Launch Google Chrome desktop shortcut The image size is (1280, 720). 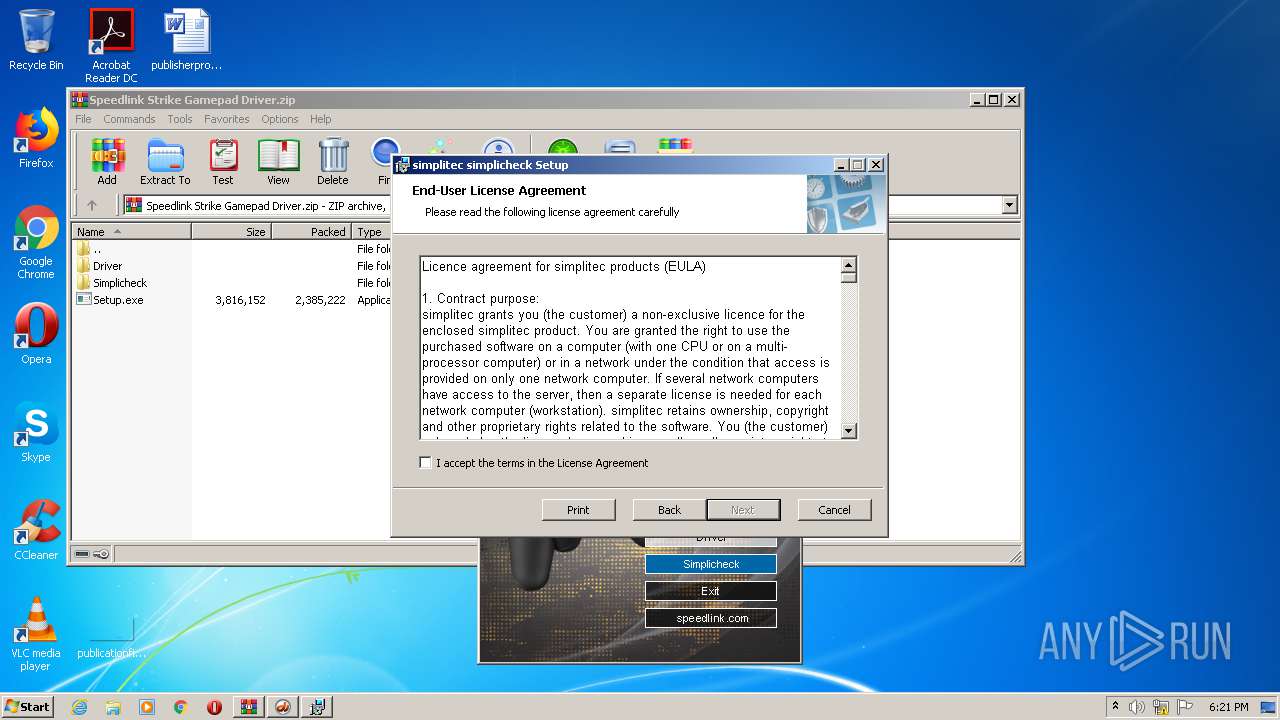click(x=36, y=242)
